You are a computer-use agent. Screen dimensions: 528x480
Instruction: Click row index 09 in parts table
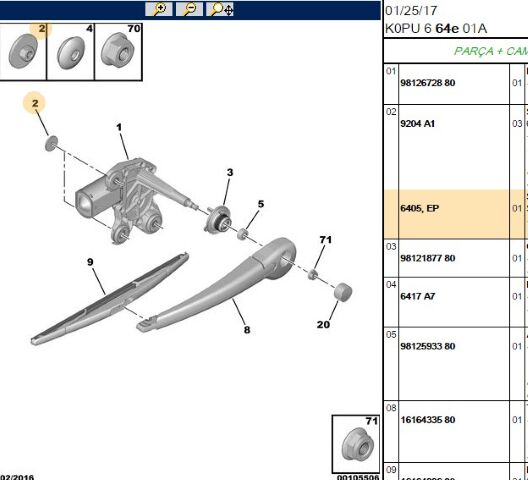pos(391,470)
